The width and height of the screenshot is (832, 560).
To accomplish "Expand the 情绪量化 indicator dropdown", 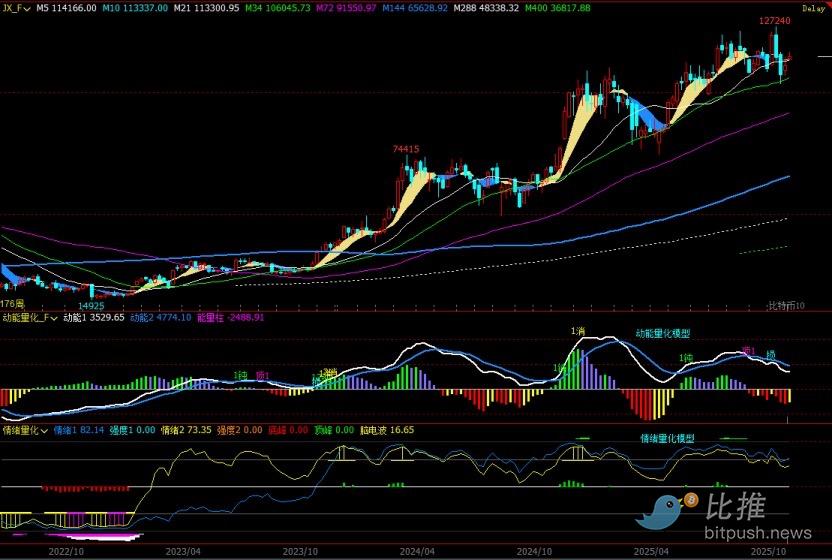I will (x=43, y=430).
